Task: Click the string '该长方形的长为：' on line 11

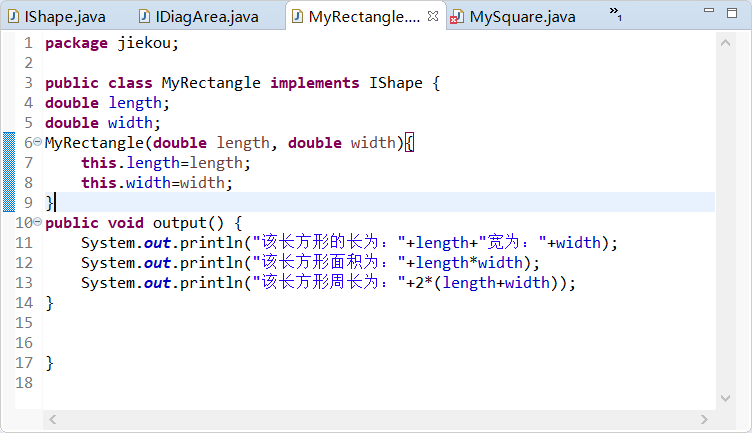Action: point(329,243)
